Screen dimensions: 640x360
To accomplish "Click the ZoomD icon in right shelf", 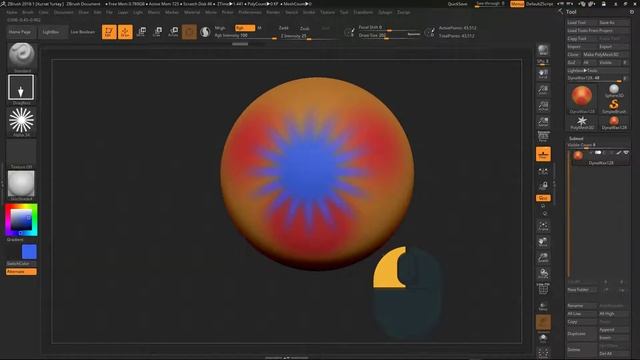I will [543, 258].
